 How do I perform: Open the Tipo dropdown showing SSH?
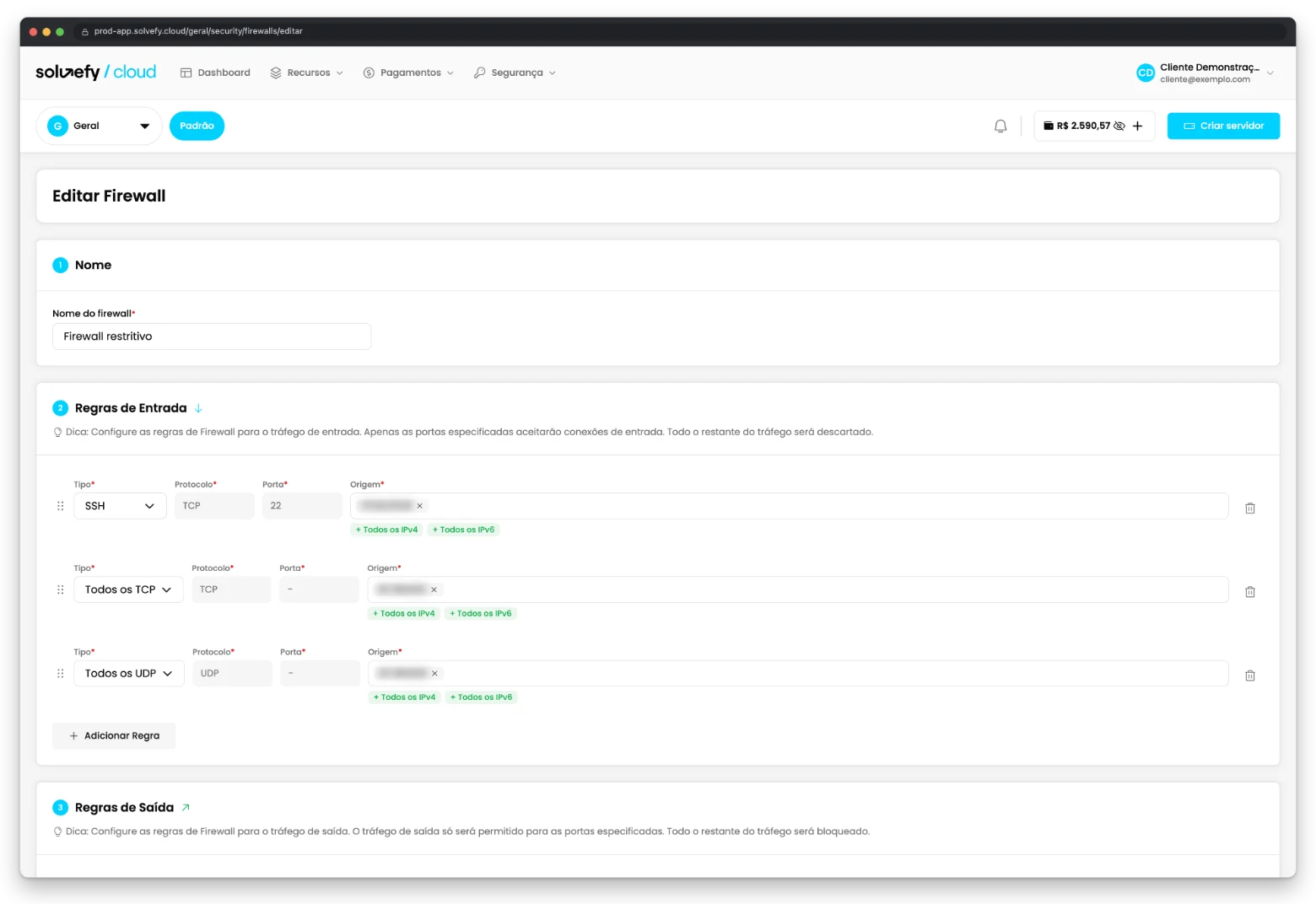point(120,506)
